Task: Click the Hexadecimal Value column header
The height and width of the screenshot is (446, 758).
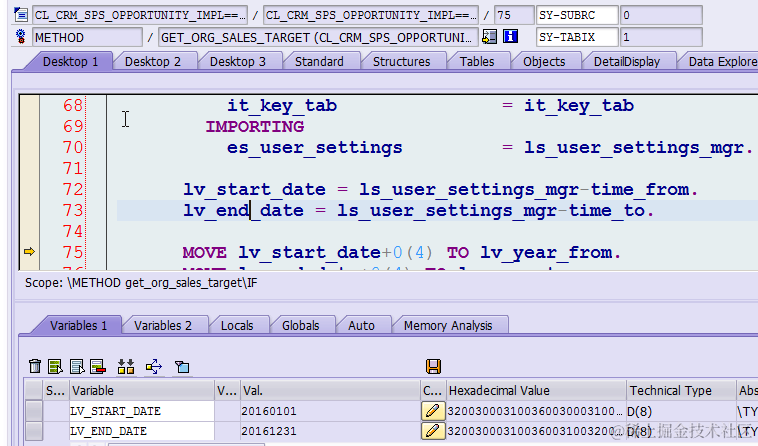Action: (536, 390)
